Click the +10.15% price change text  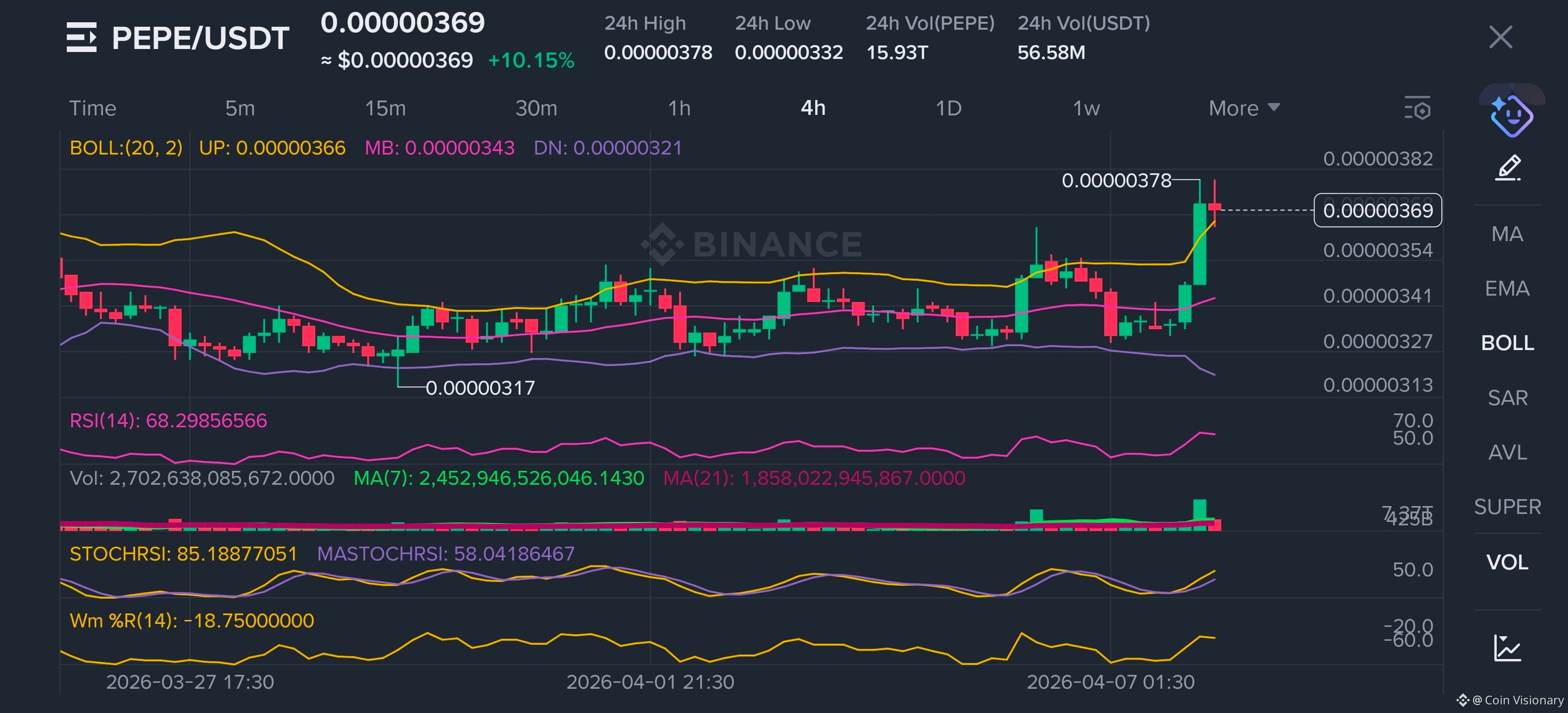[x=531, y=60]
